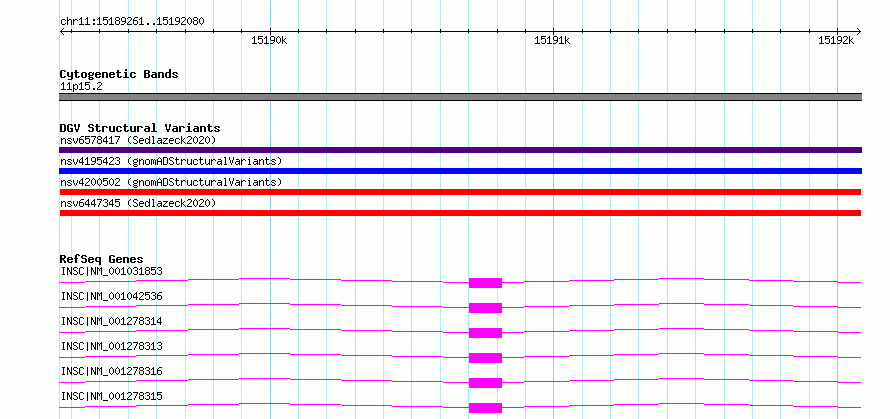
Task: Select the DGV Structural Variants track title
Action: pos(140,128)
